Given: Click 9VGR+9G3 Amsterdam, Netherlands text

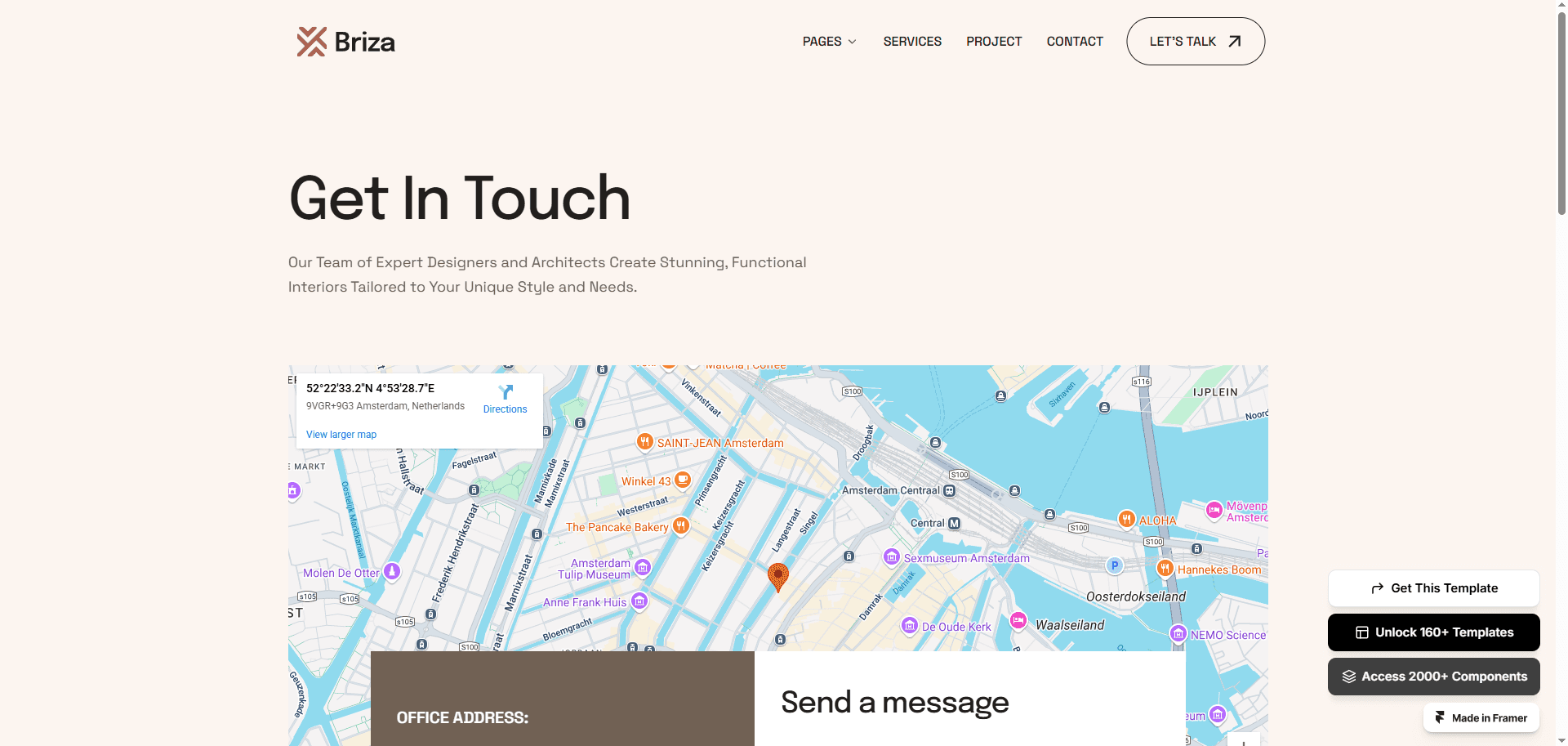Looking at the screenshot, I should pyautogui.click(x=385, y=406).
